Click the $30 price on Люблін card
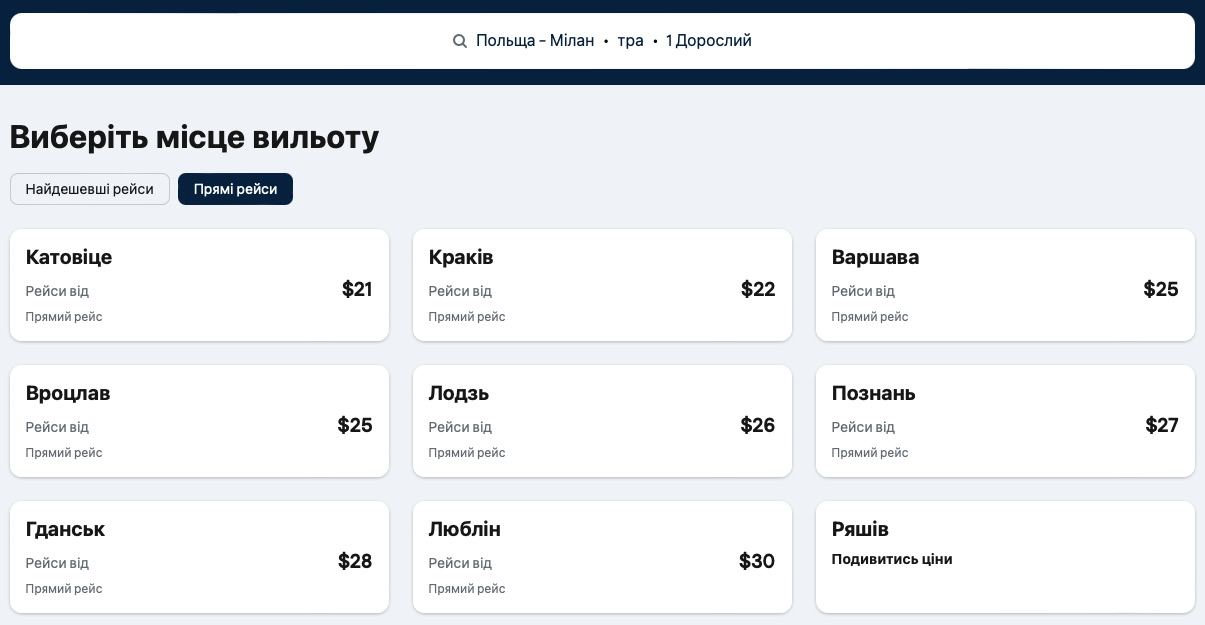1205x625 pixels. 757,561
